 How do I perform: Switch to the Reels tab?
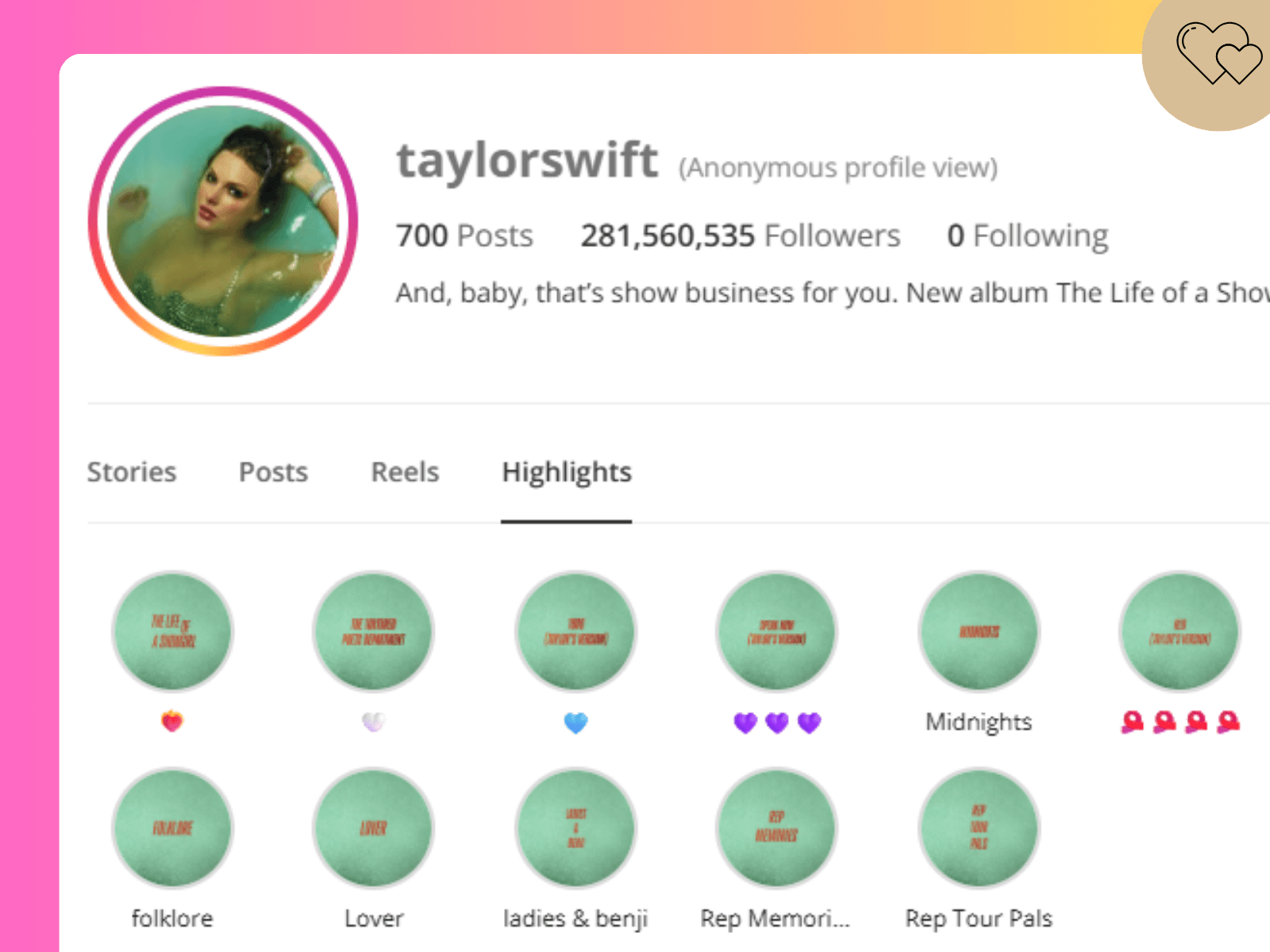404,472
